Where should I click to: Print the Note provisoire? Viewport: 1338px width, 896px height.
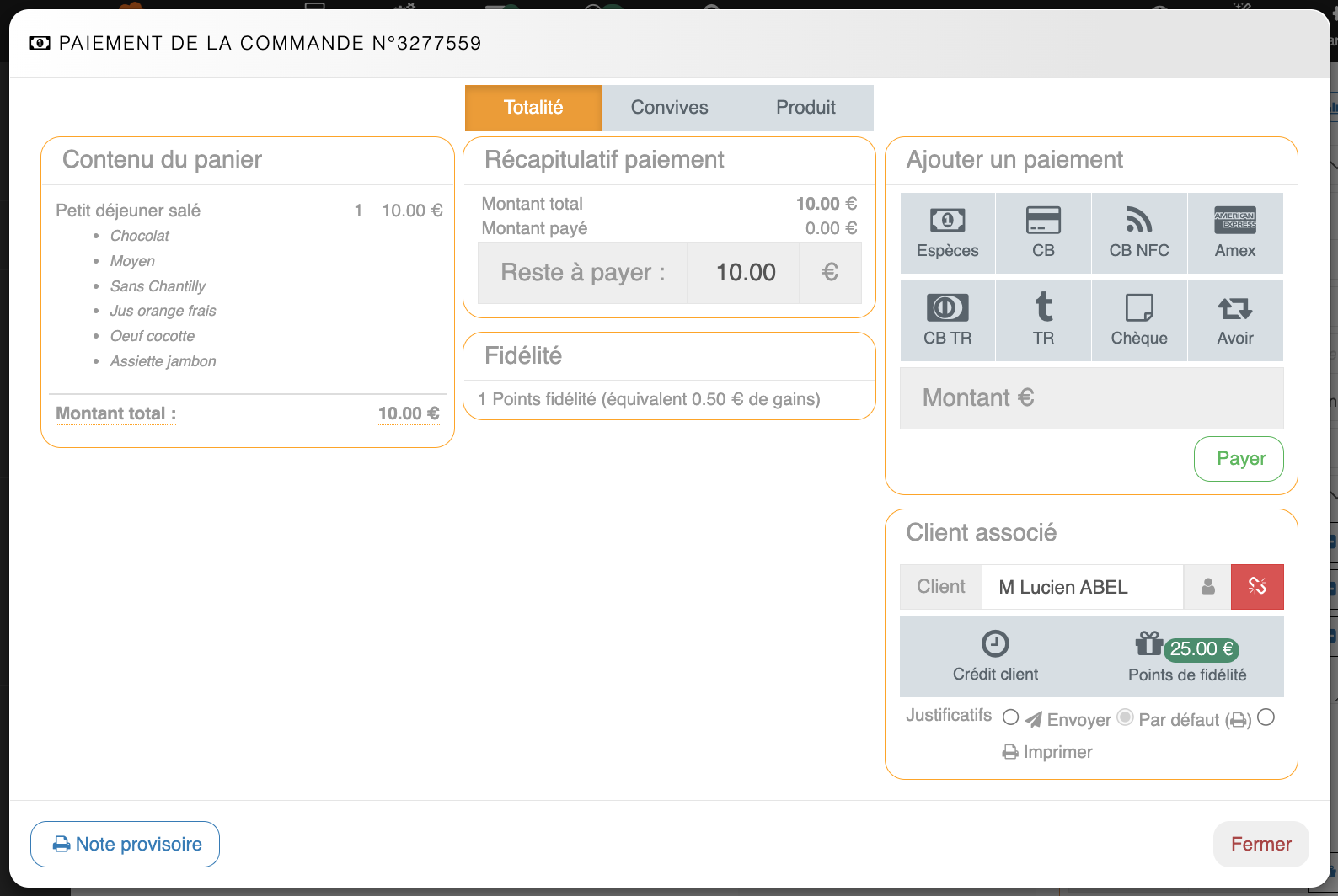(x=126, y=844)
